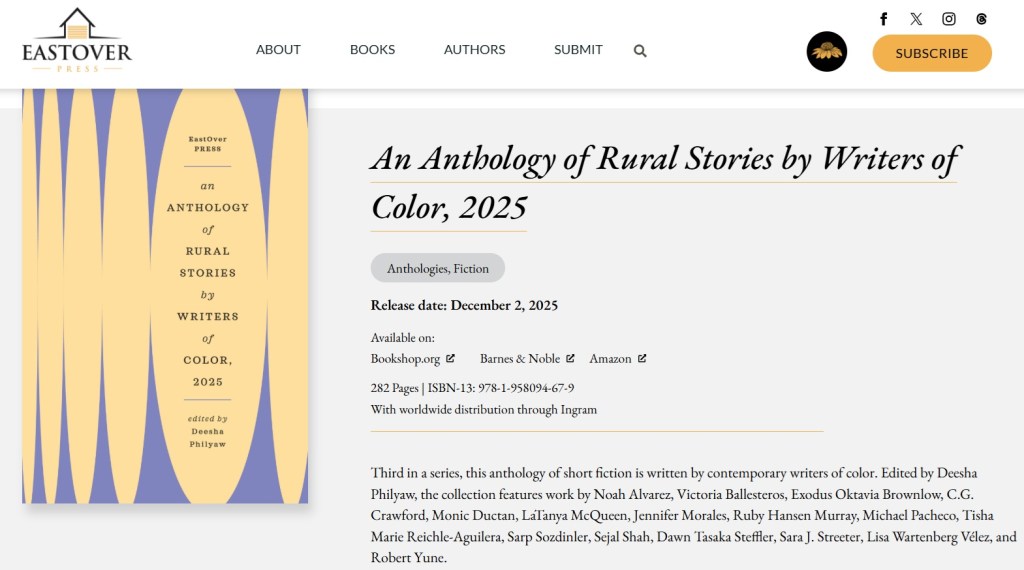1024x570 pixels.
Task: Click the round sunflower badge icon
Action: (827, 52)
